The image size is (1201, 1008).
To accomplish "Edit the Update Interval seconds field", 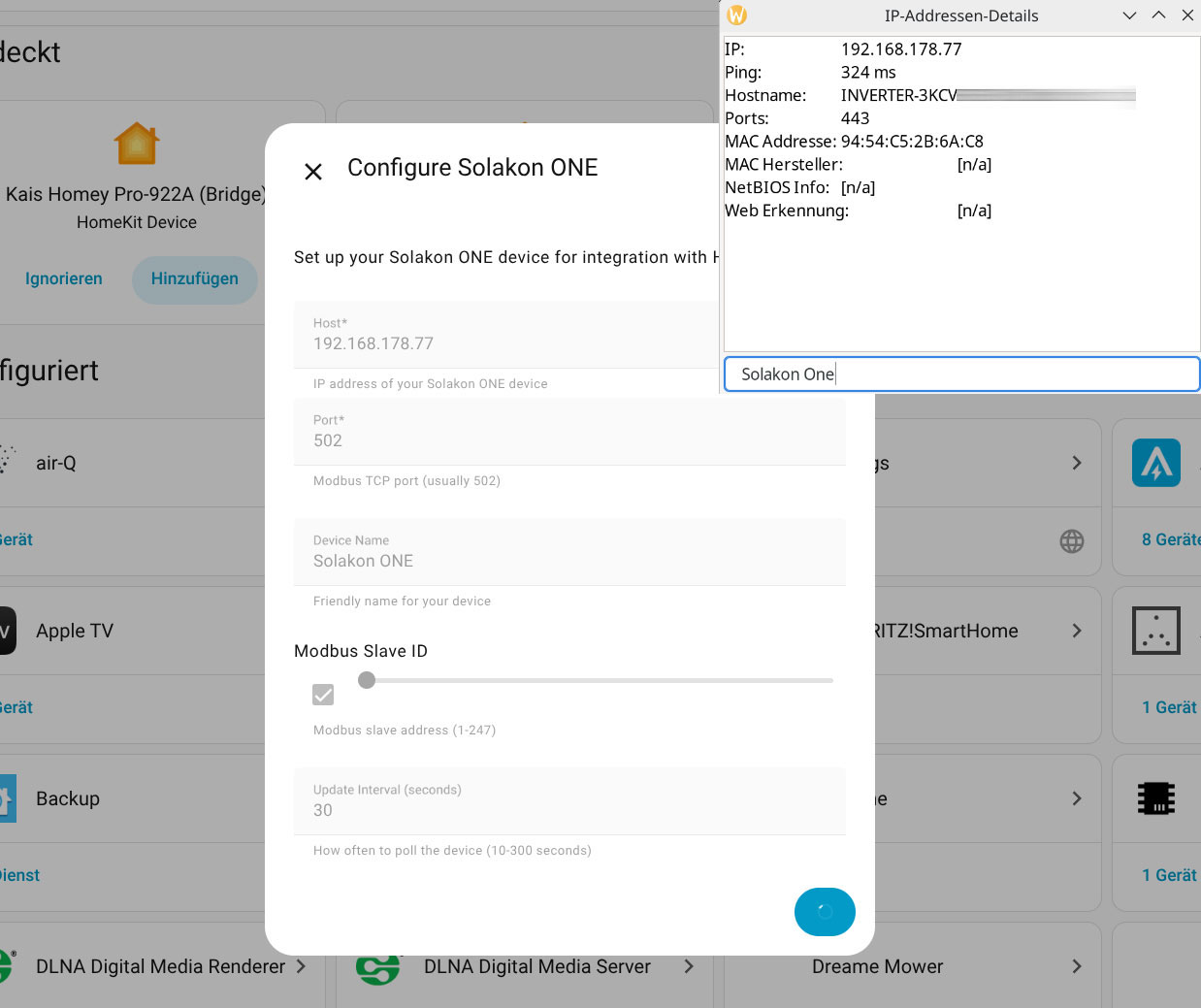I will pos(569,801).
